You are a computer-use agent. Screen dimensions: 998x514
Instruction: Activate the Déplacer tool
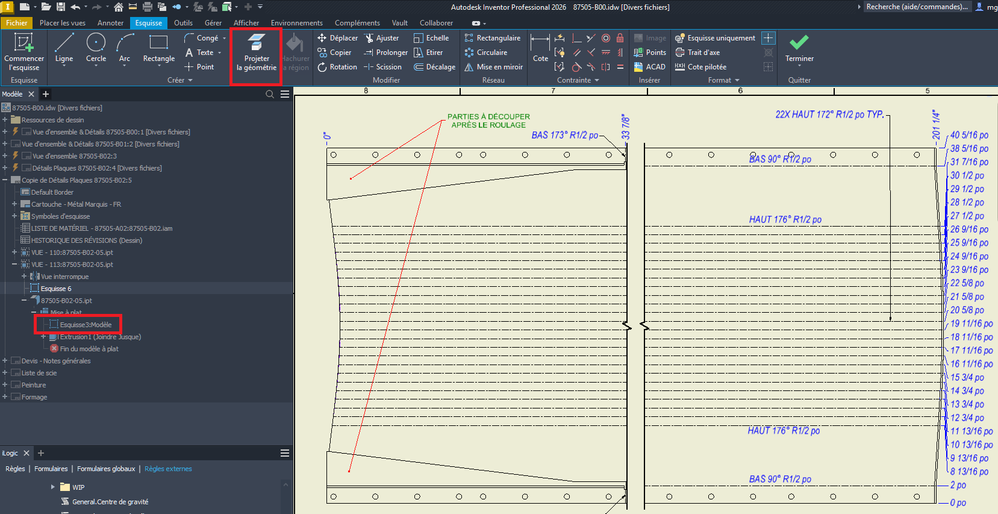(337, 38)
